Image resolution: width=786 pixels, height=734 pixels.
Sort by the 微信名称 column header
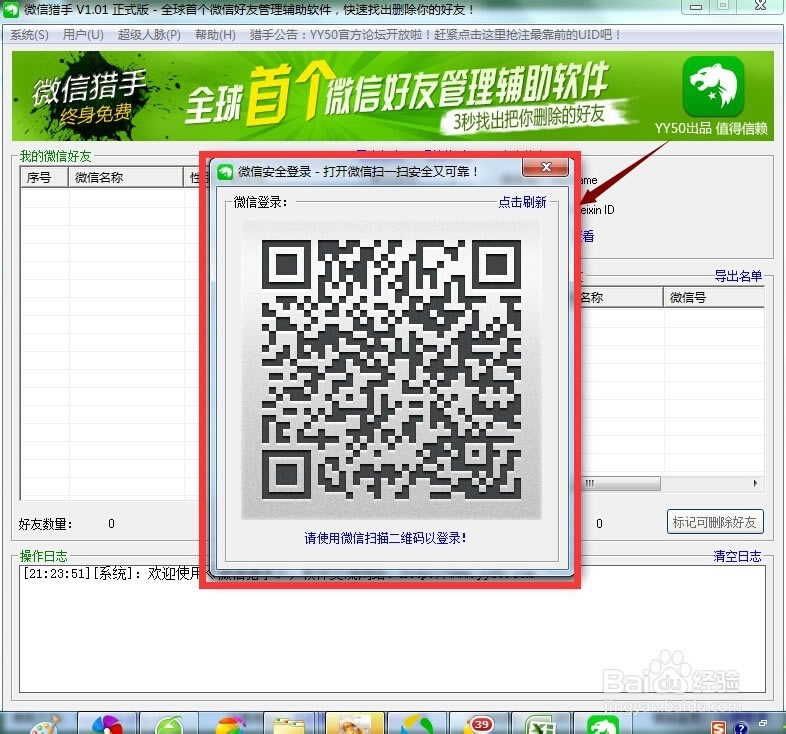point(125,177)
